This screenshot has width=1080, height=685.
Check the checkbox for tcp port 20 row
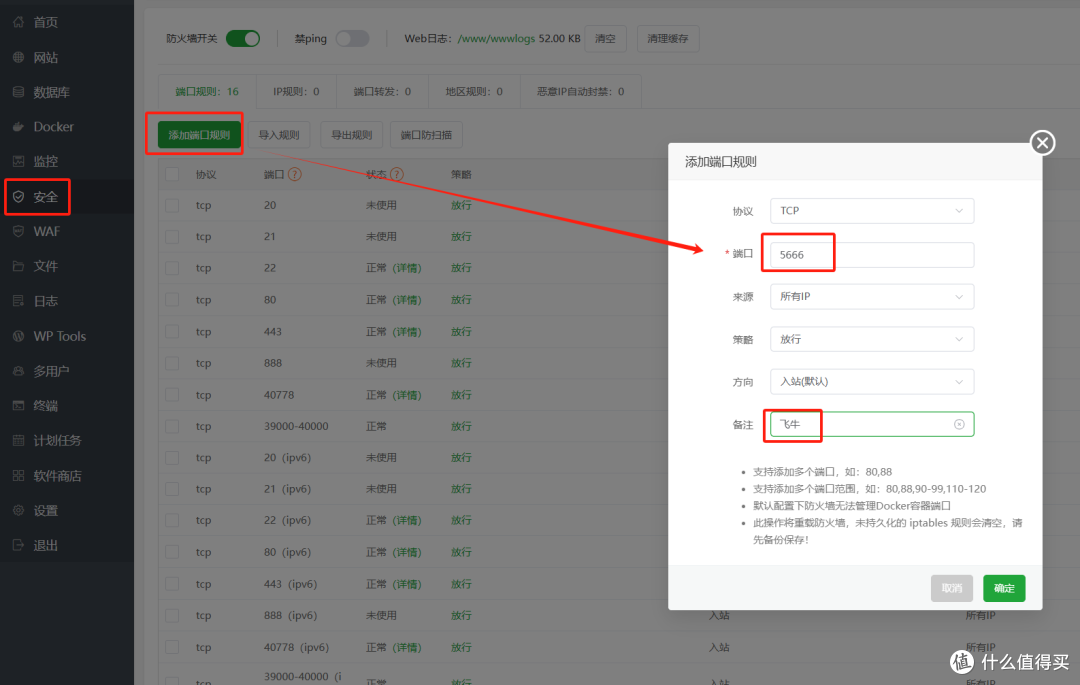tap(172, 205)
